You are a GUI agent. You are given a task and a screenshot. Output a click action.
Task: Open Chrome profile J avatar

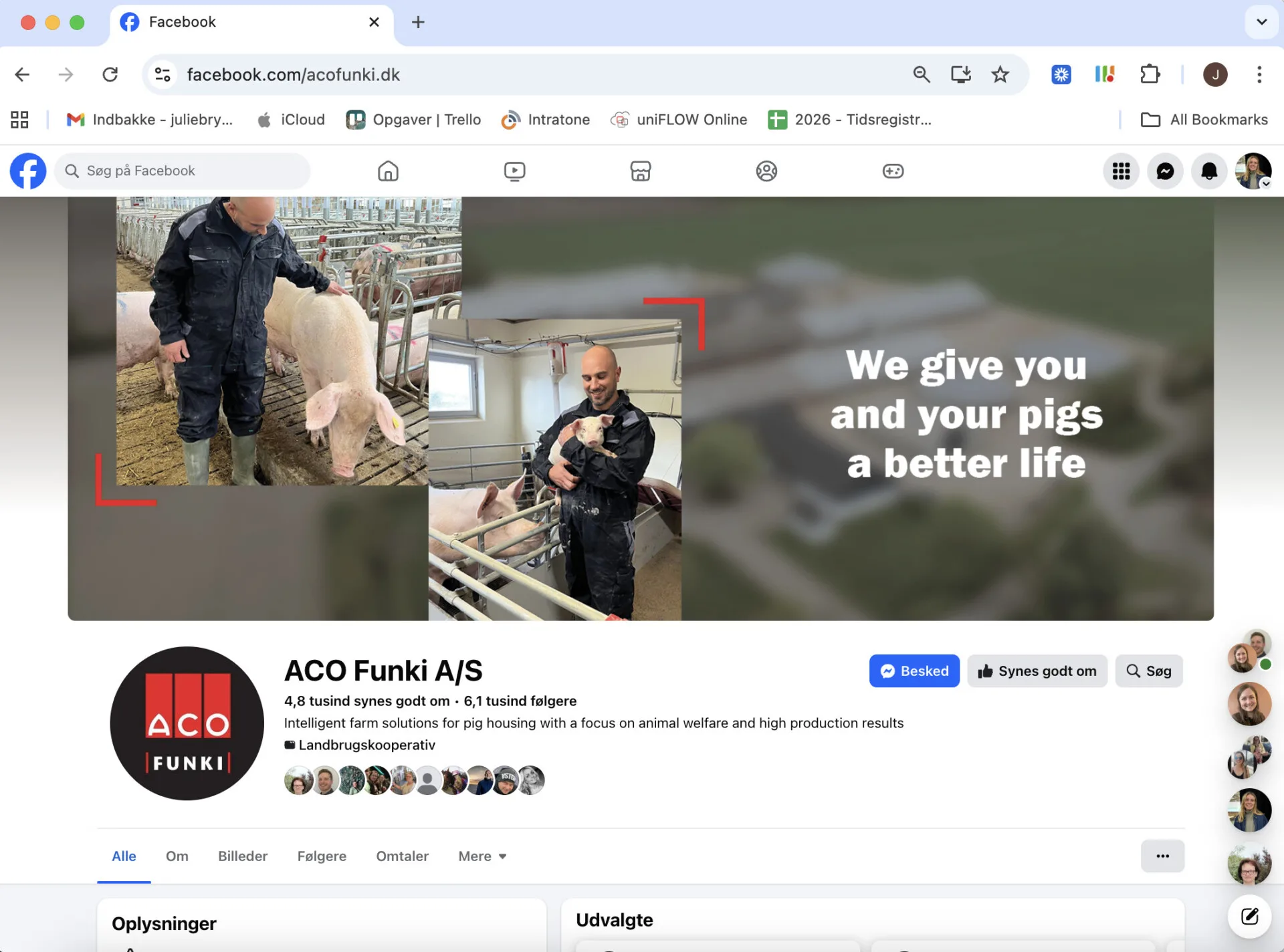click(x=1215, y=74)
